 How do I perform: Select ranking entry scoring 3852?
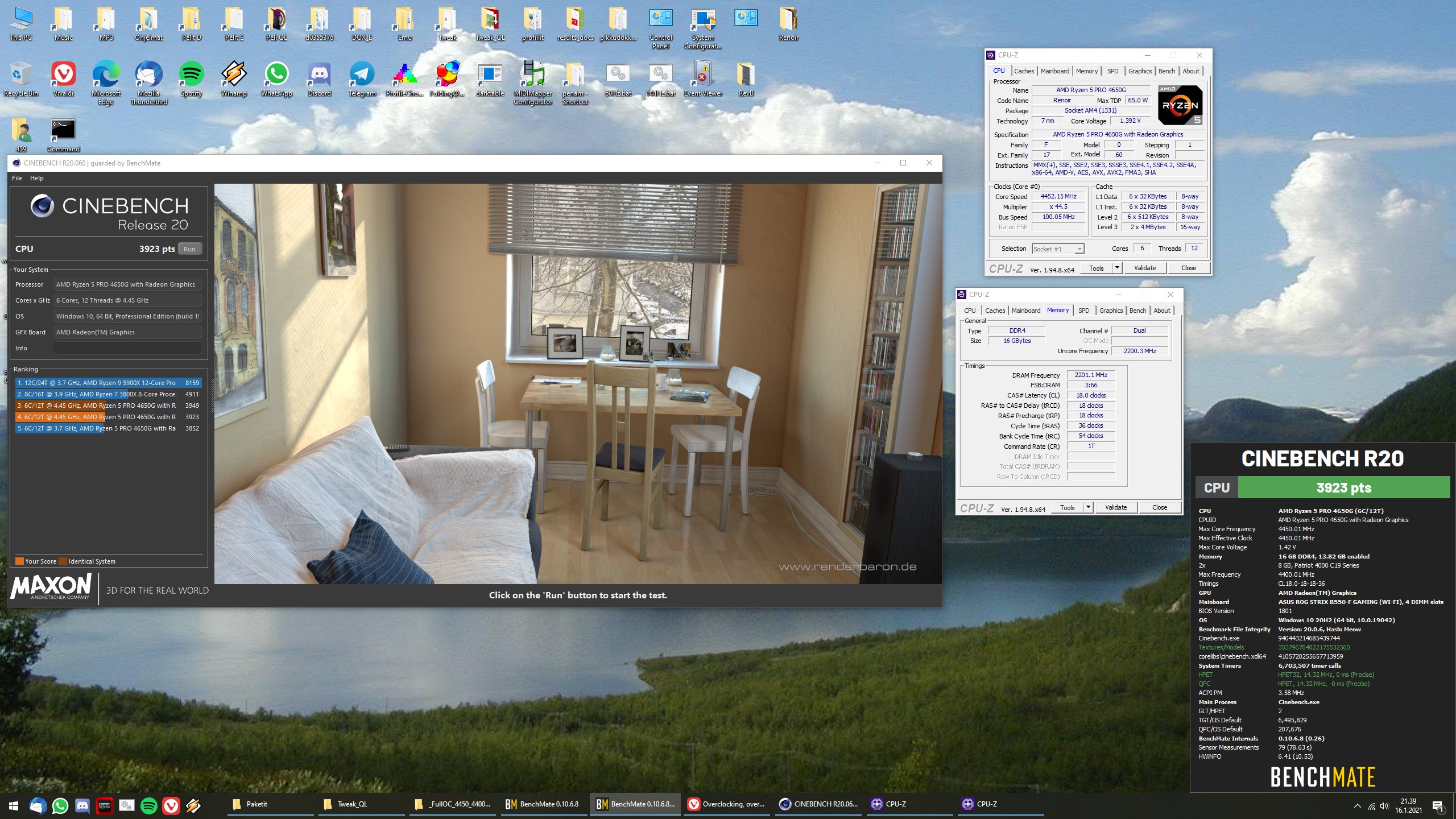coord(108,428)
